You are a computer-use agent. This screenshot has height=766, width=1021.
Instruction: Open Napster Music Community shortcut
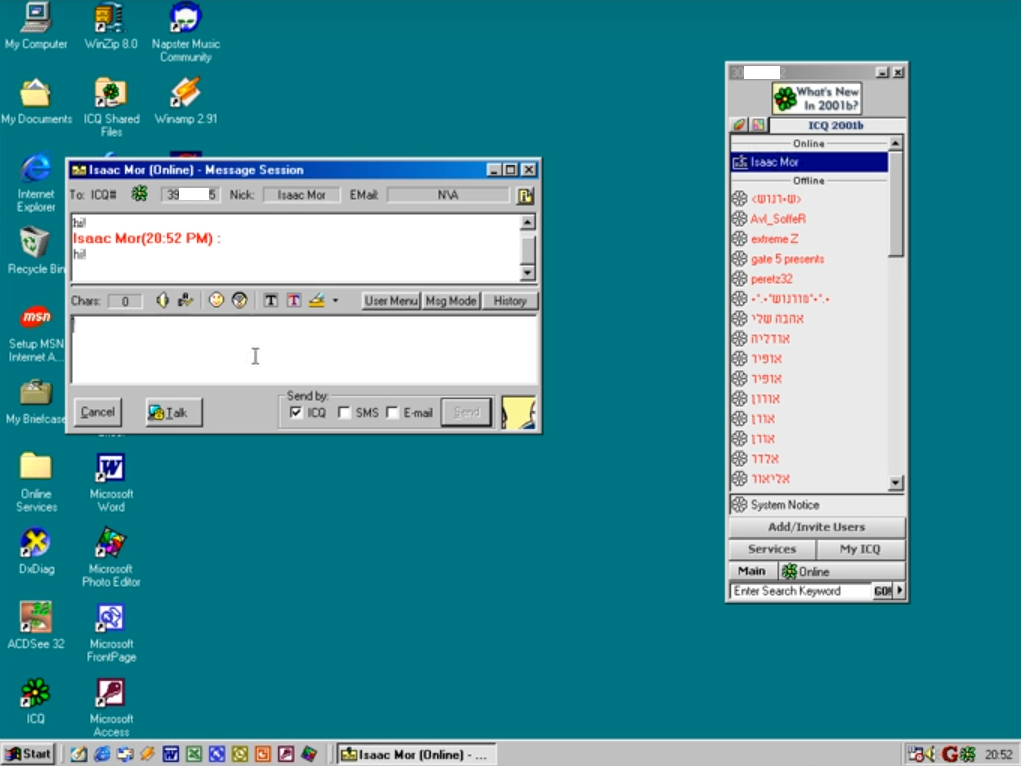pos(186,33)
